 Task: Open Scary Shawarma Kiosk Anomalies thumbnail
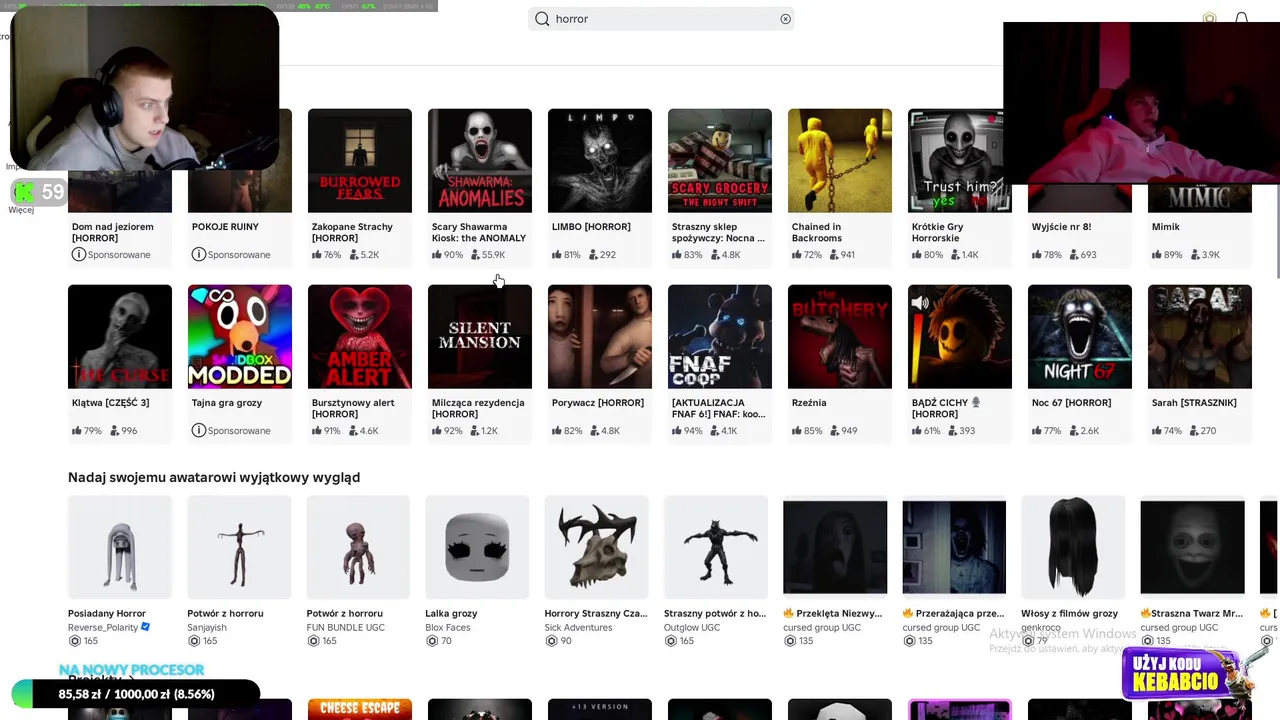[480, 160]
